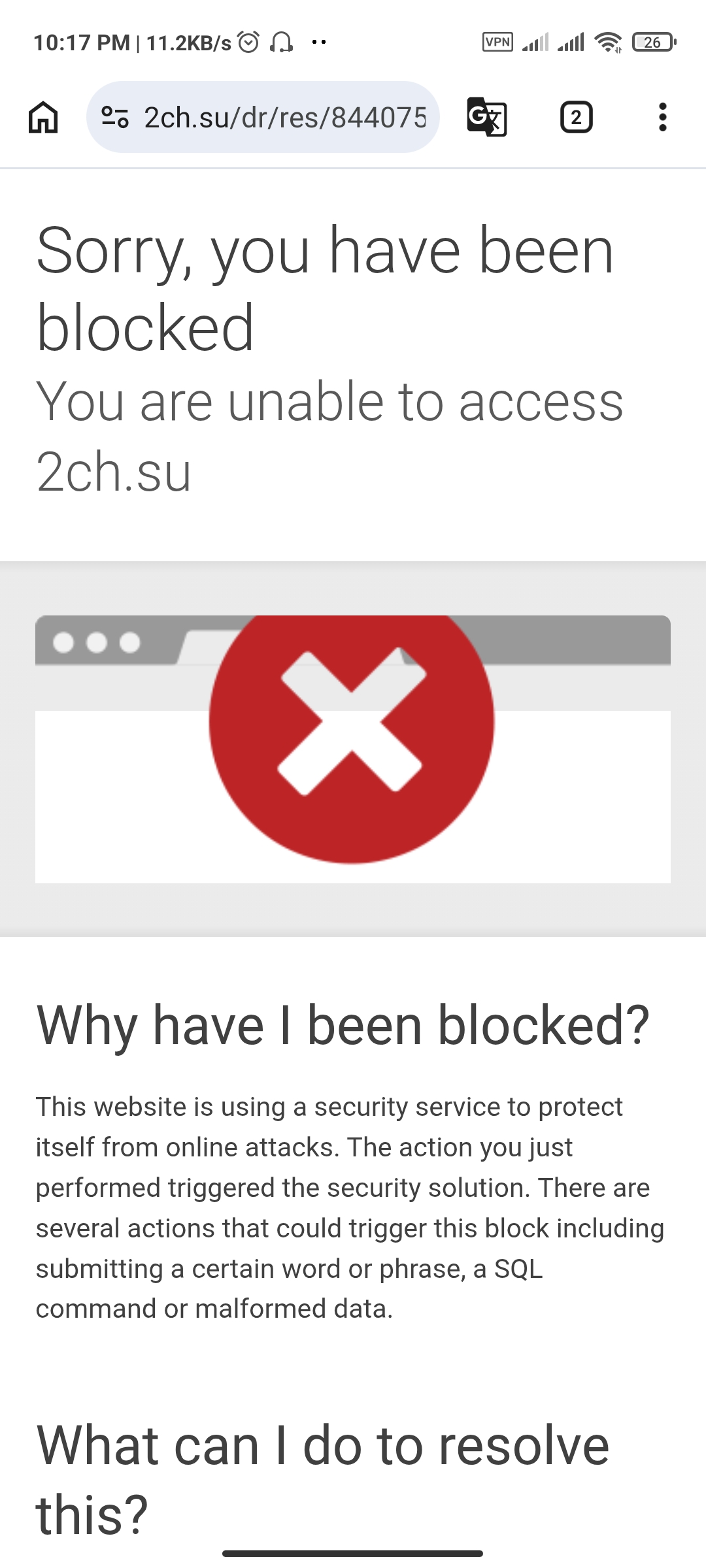Click the security service explanation paragraph
Image resolution: width=706 pixels, height=1568 pixels.
tap(350, 1207)
